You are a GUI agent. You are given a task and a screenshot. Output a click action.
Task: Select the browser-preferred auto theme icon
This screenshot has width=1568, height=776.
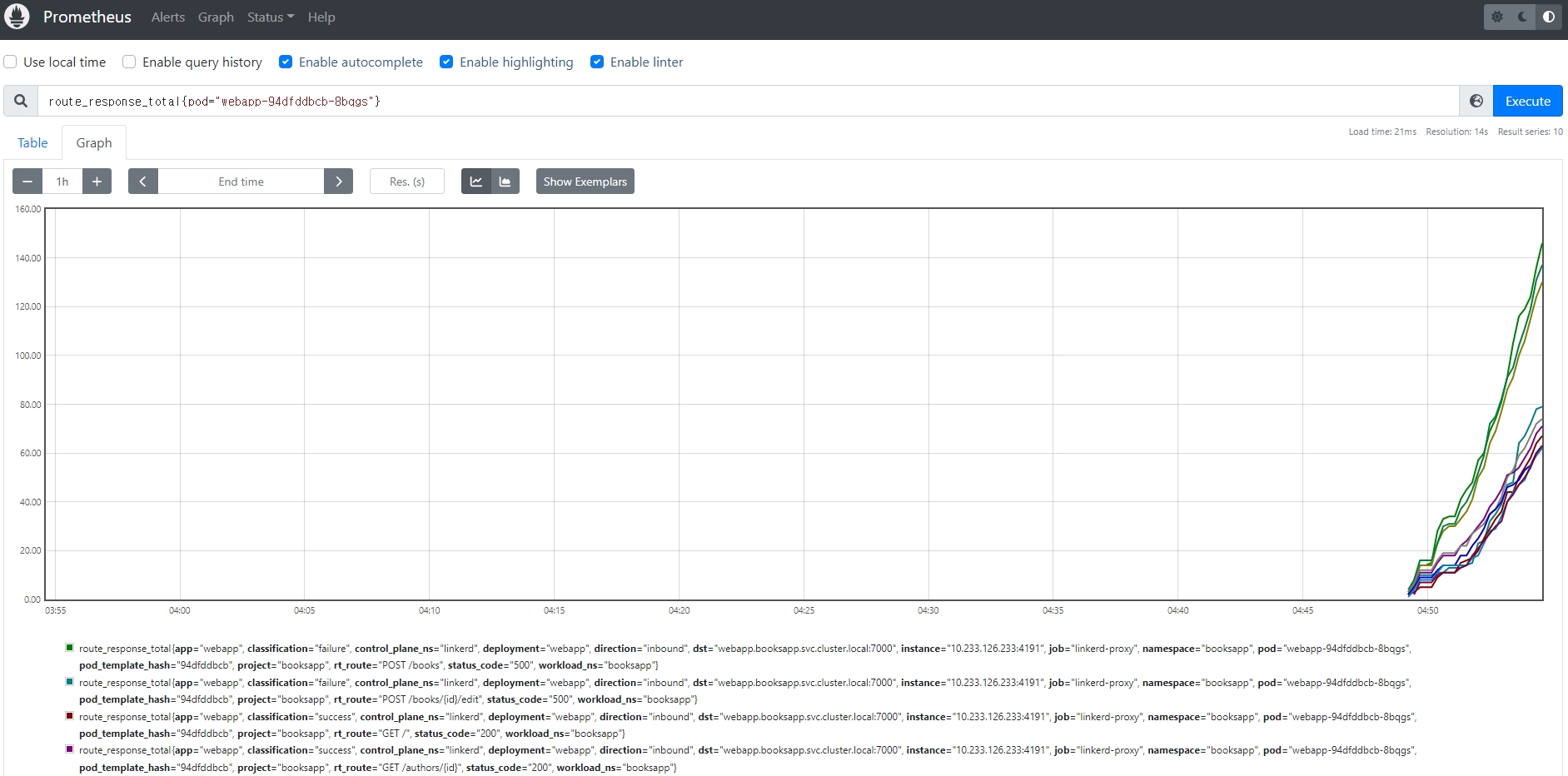[1548, 17]
